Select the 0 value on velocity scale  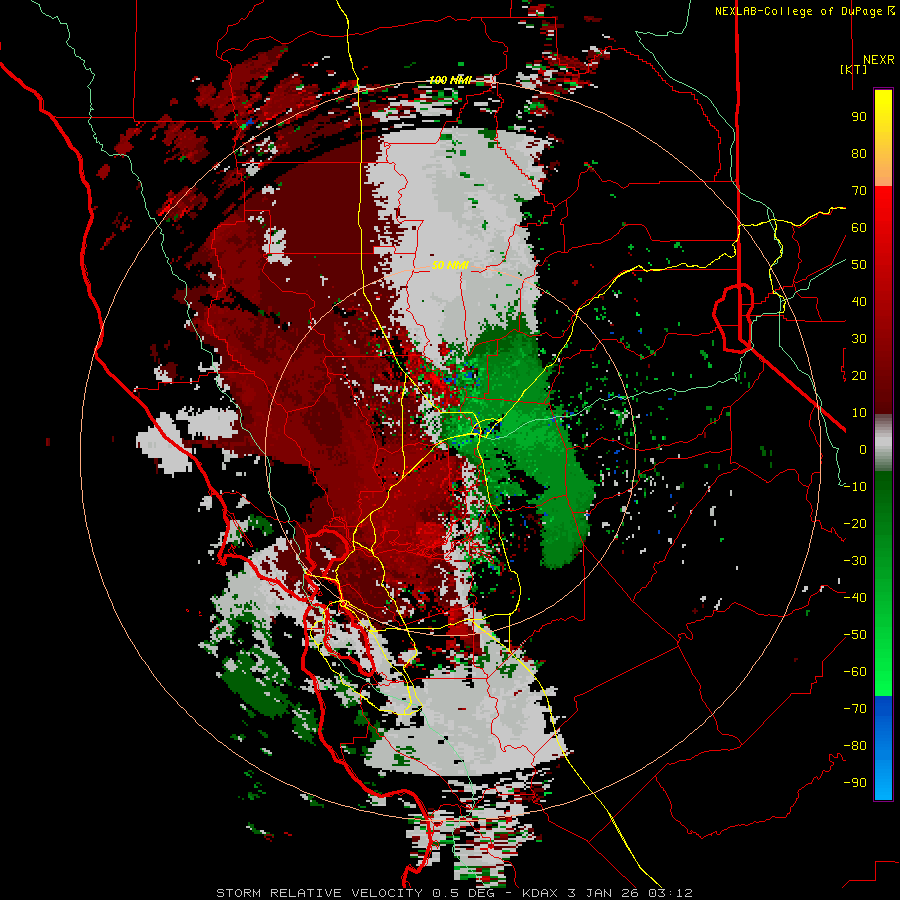pos(863,450)
